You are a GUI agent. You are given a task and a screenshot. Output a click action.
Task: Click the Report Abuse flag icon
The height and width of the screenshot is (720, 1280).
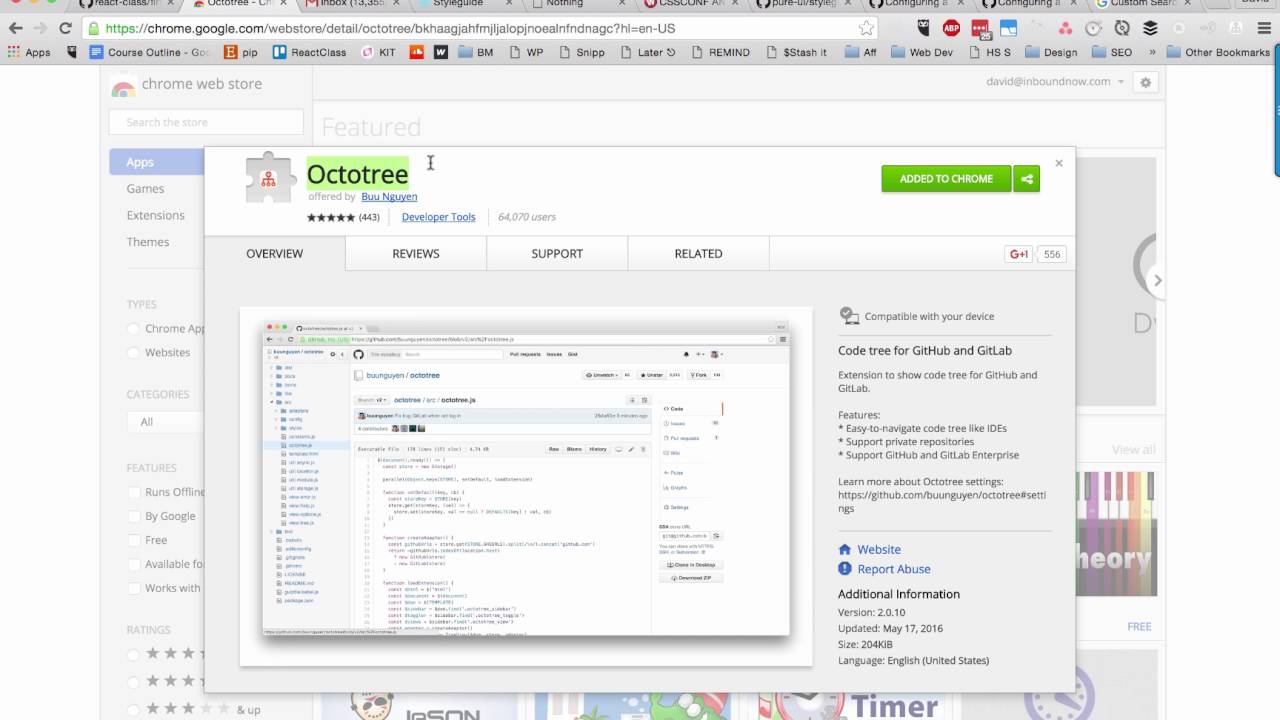[x=845, y=569]
